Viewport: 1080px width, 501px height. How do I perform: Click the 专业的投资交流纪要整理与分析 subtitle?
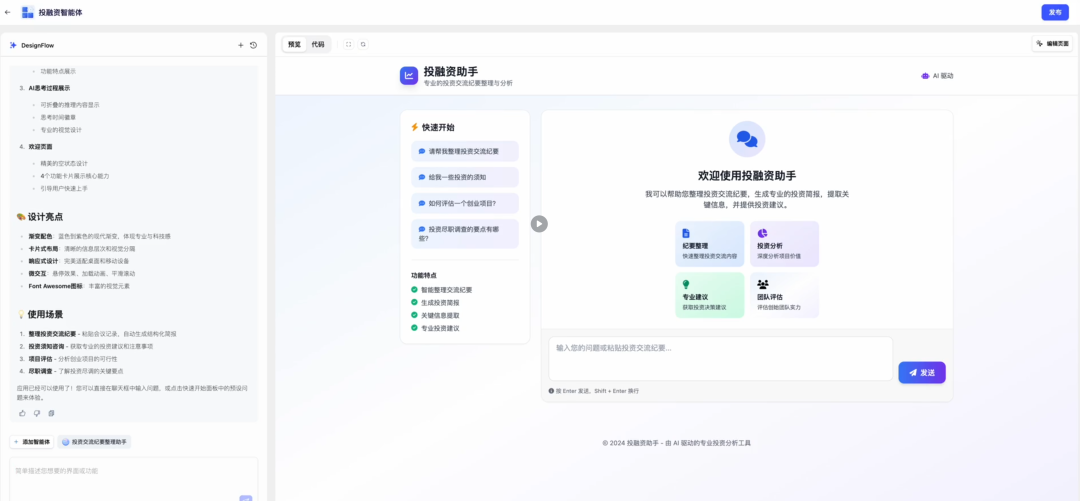(468, 83)
